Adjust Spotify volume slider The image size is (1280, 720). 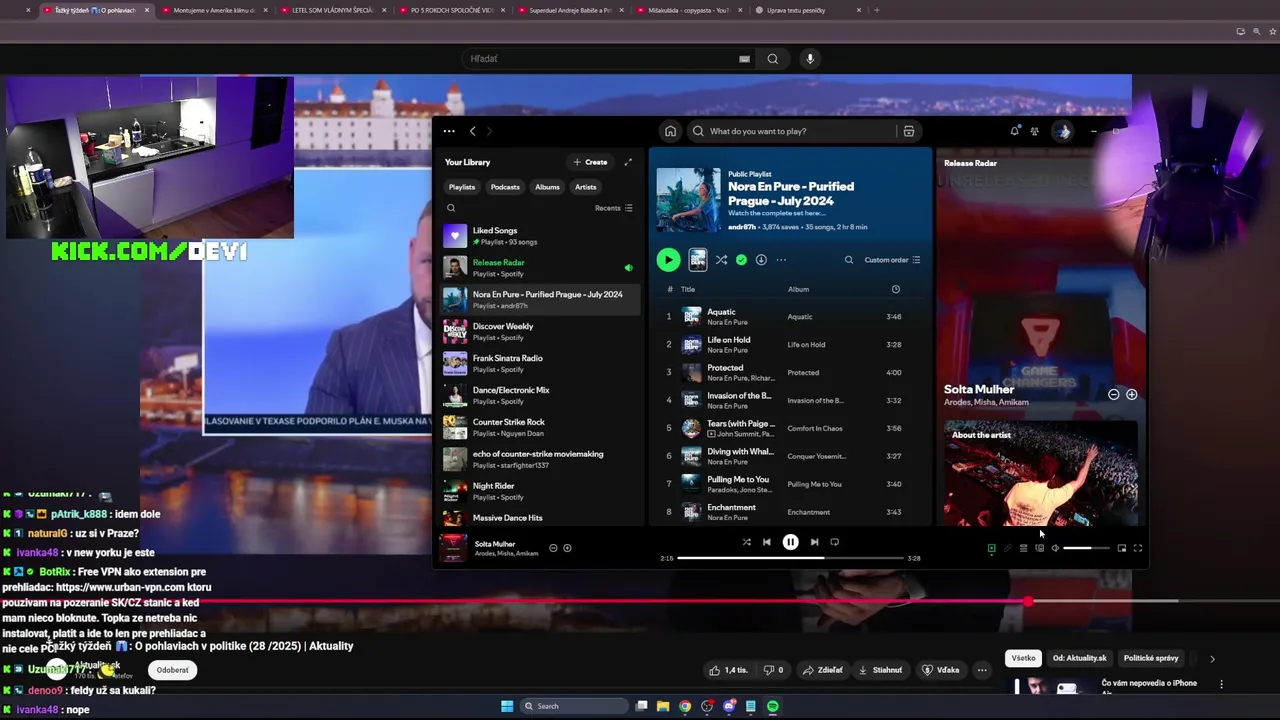(x=1086, y=548)
